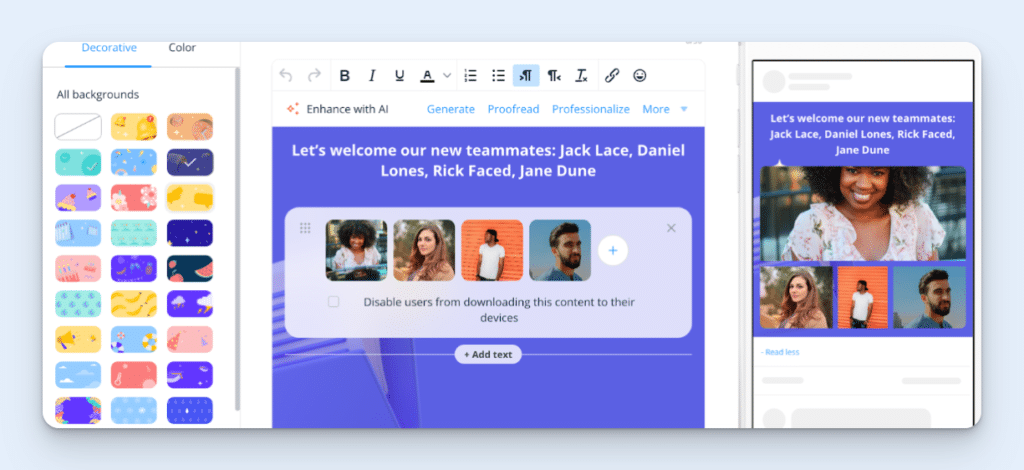This screenshot has height=470, width=1024.
Task: Click the Add text button
Action: click(x=488, y=354)
